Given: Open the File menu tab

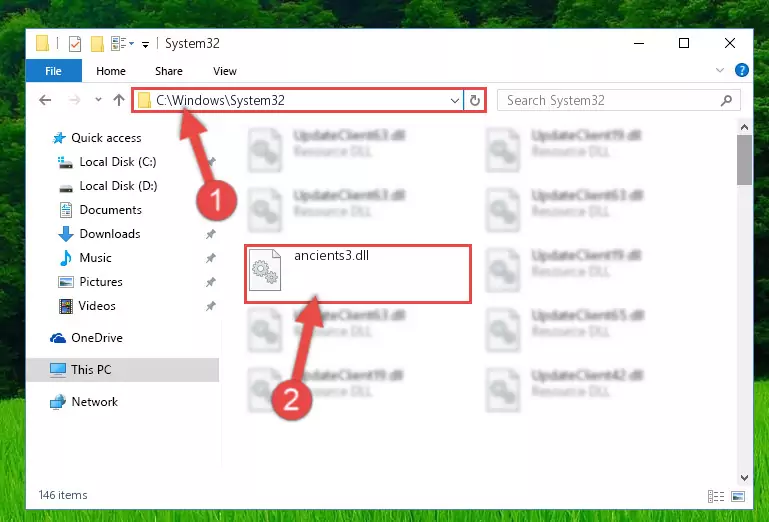Looking at the screenshot, I should [x=53, y=71].
